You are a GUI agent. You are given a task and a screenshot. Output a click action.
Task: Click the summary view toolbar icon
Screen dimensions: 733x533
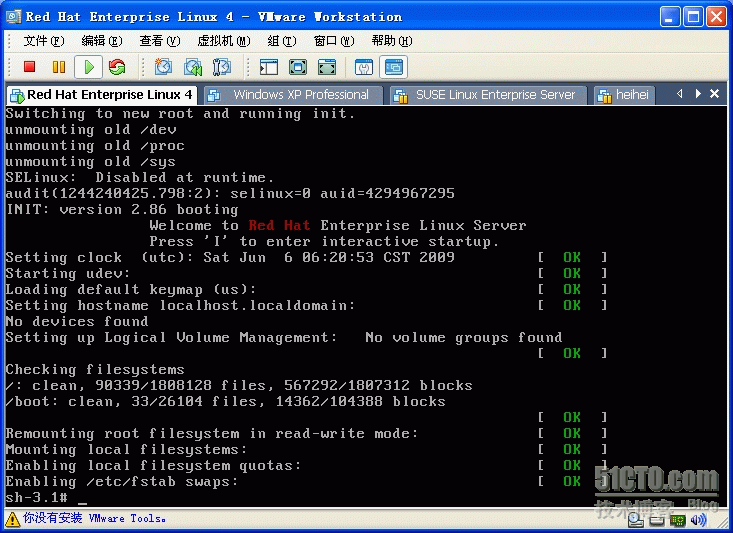click(364, 67)
